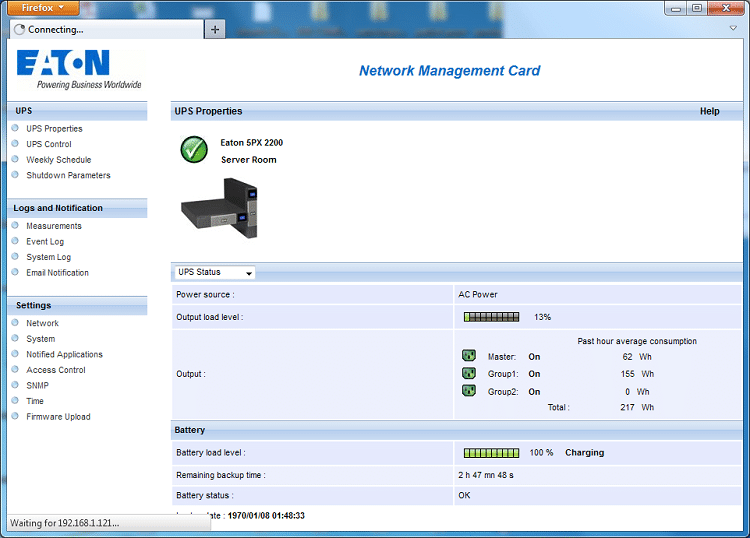Viewport: 750px width, 538px height.
Task: Open the UPS Status dropdown
Action: 214,273
